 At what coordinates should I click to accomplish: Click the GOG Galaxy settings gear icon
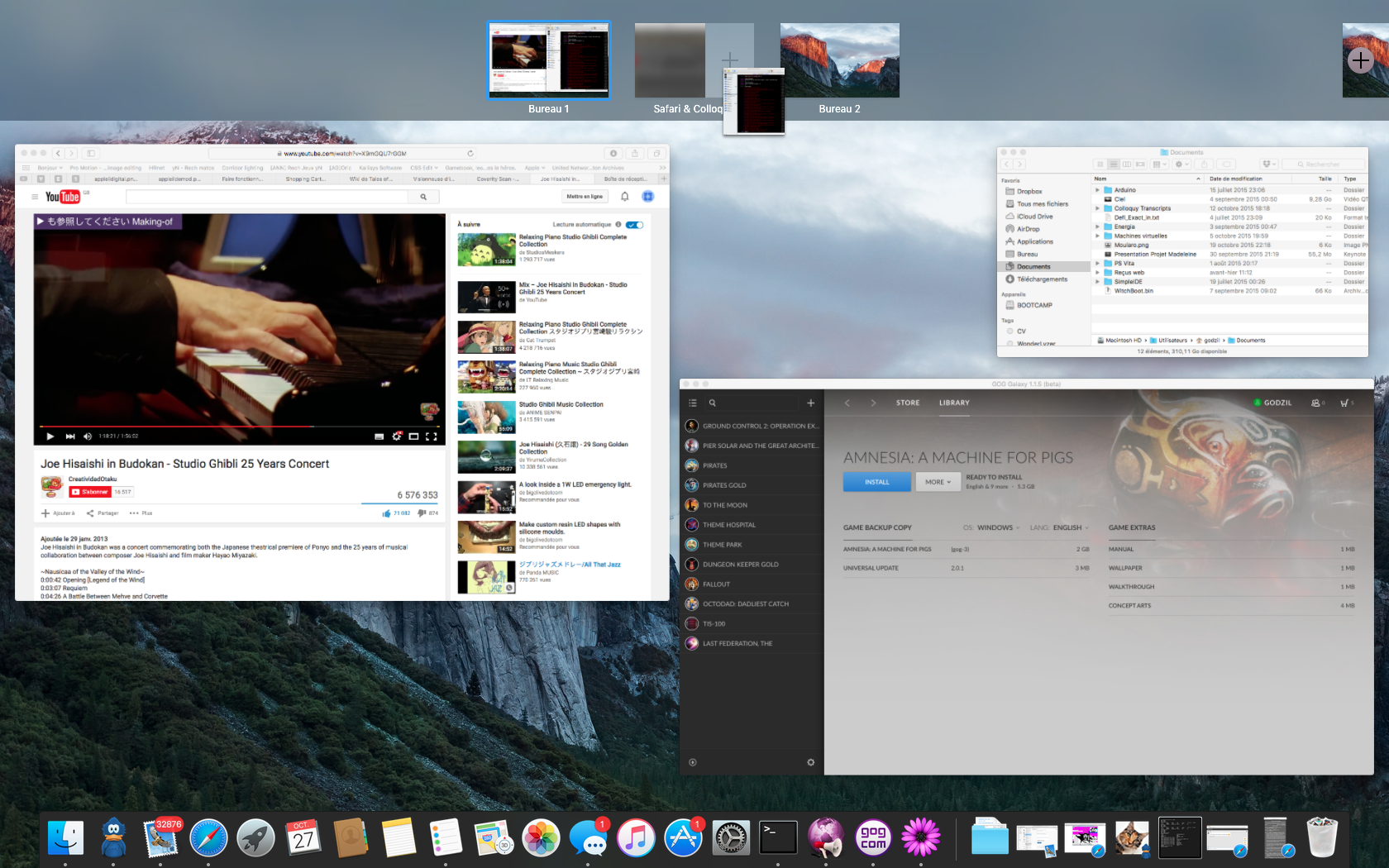tap(810, 762)
